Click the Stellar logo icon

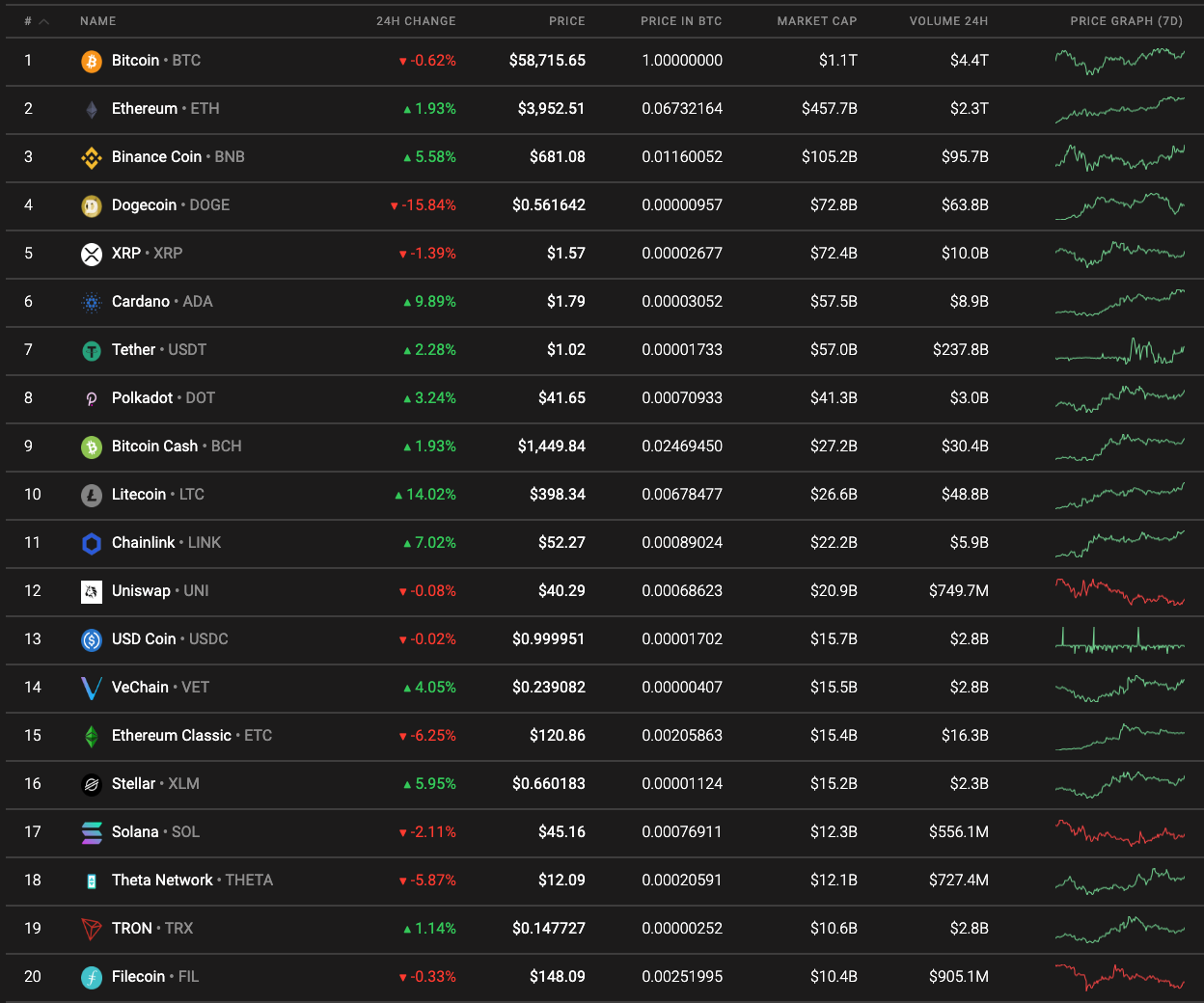(x=92, y=785)
